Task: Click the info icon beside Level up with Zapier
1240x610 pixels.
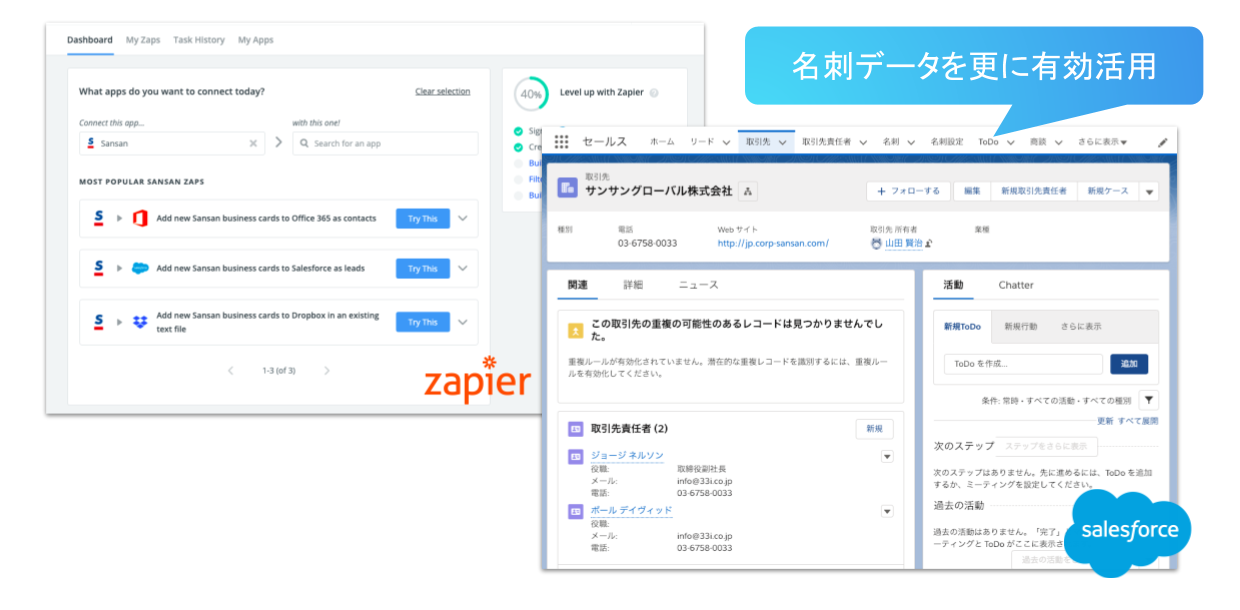Action: click(654, 92)
